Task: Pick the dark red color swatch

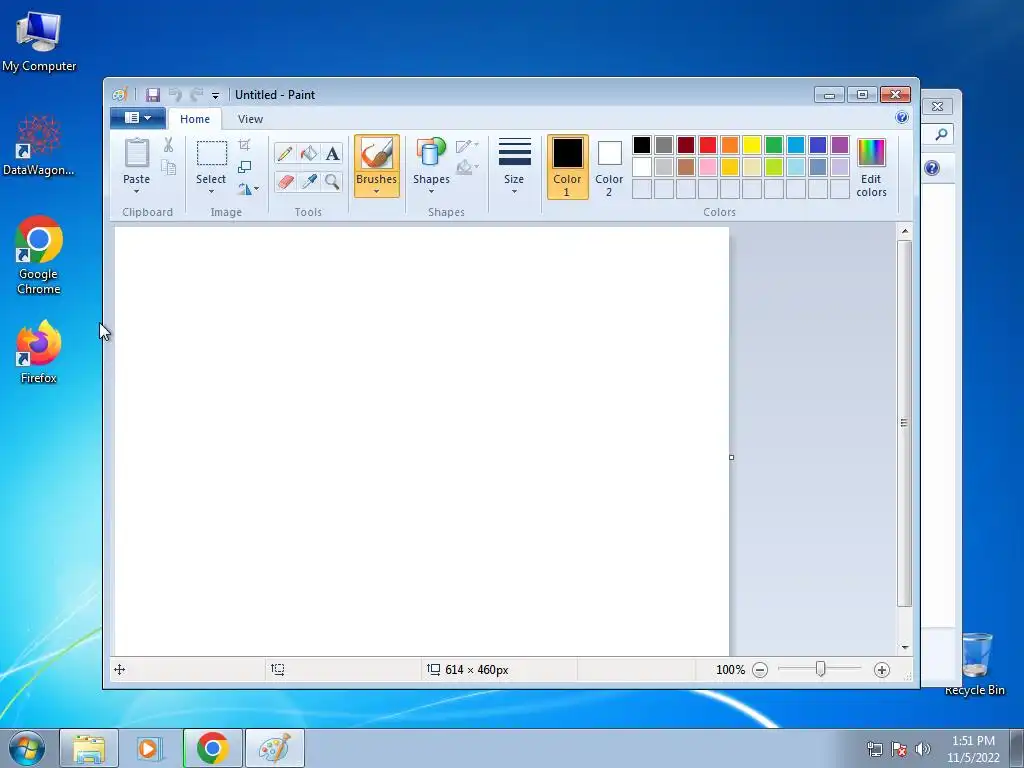Action: pos(686,145)
